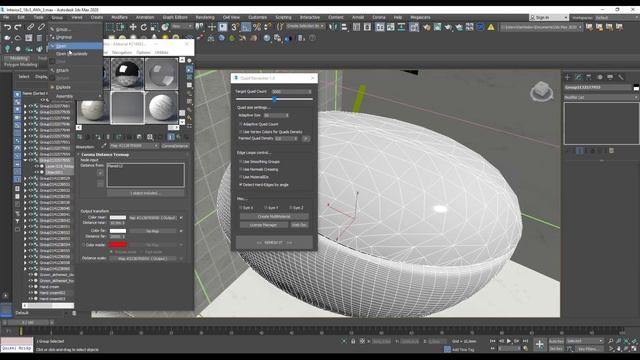
Task: Open the Material Editor teapot icon
Action: pos(427,27)
